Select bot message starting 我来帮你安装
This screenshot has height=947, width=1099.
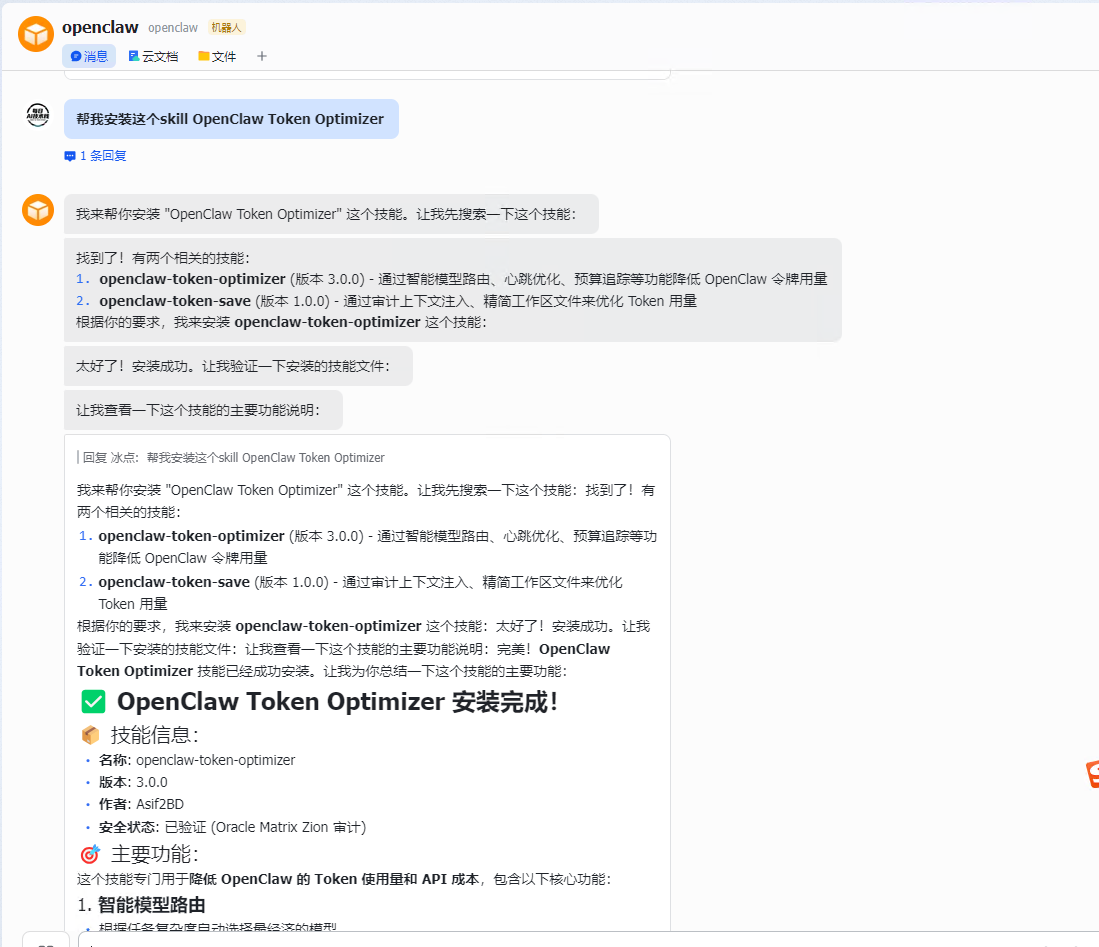pyautogui.click(x=331, y=214)
